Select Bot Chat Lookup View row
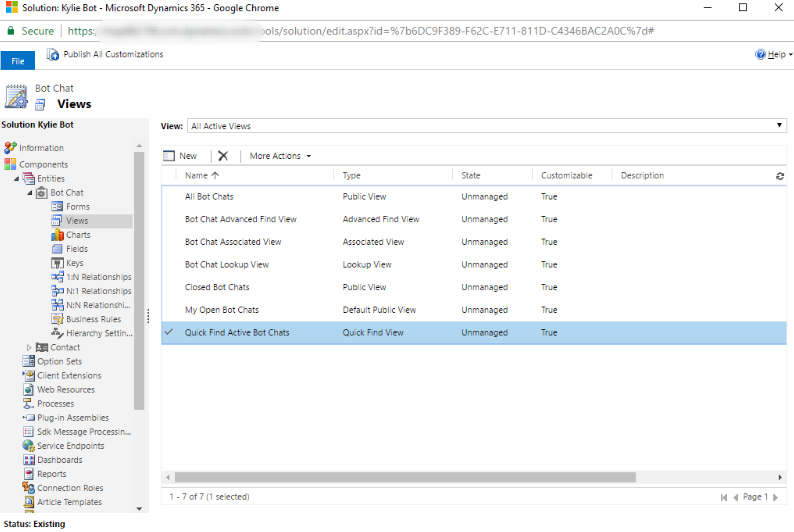794x532 pixels. [x=473, y=264]
